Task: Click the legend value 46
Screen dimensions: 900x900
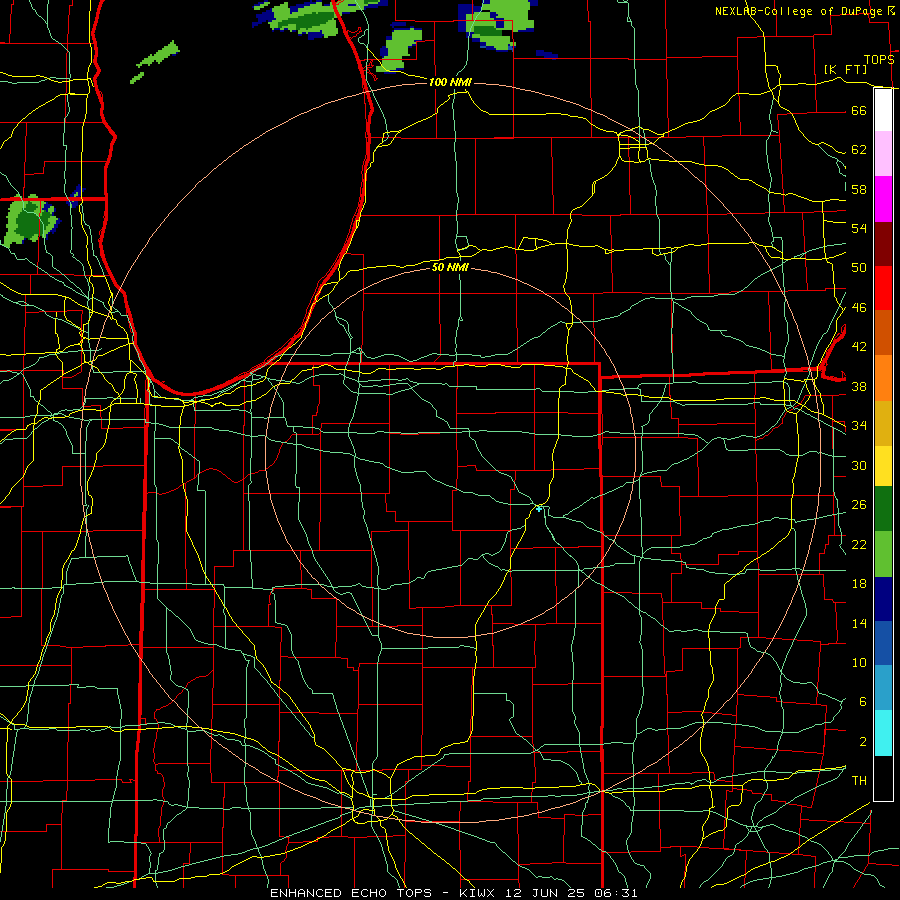Action: (x=859, y=308)
